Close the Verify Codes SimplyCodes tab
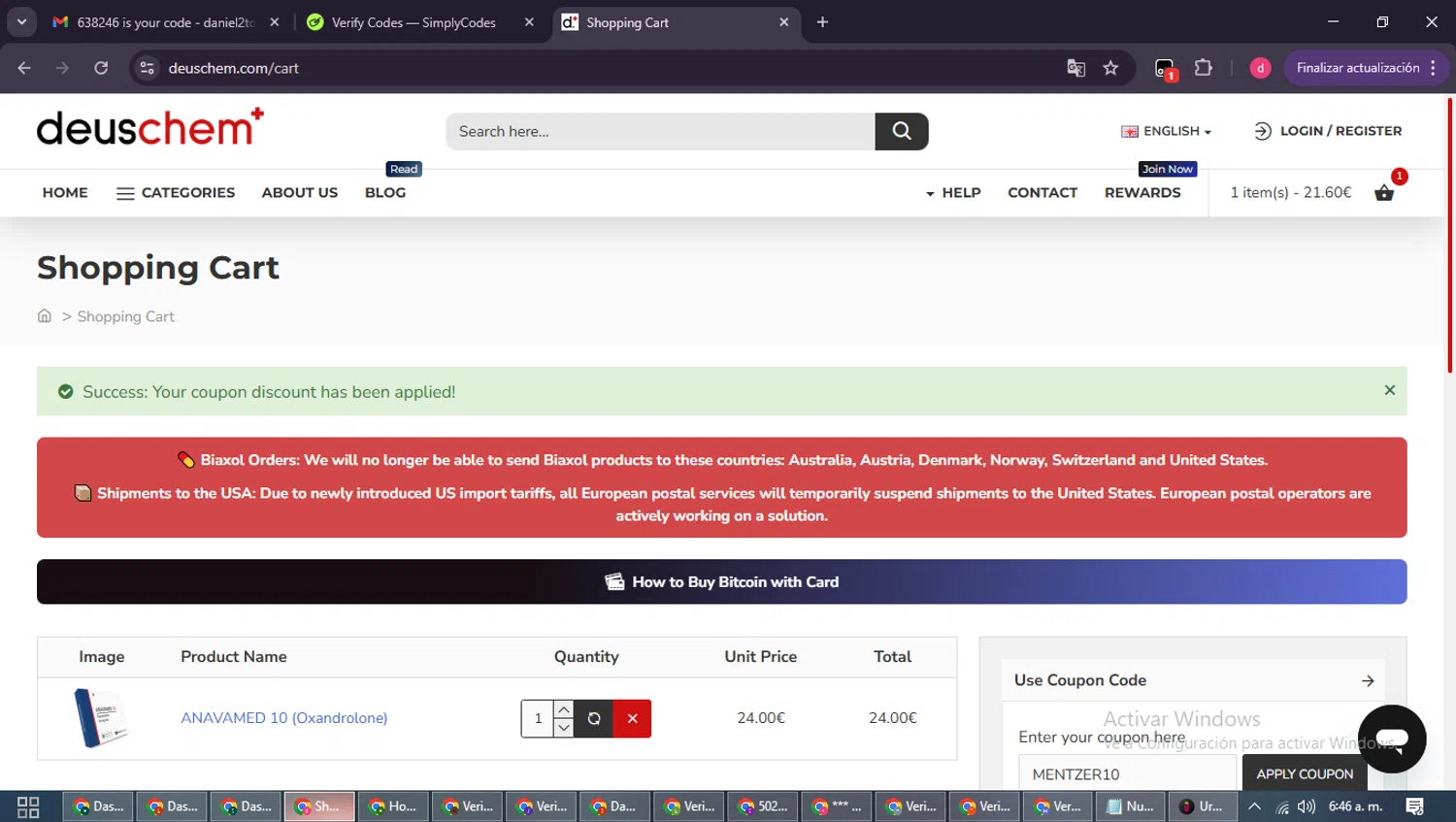 point(529,22)
